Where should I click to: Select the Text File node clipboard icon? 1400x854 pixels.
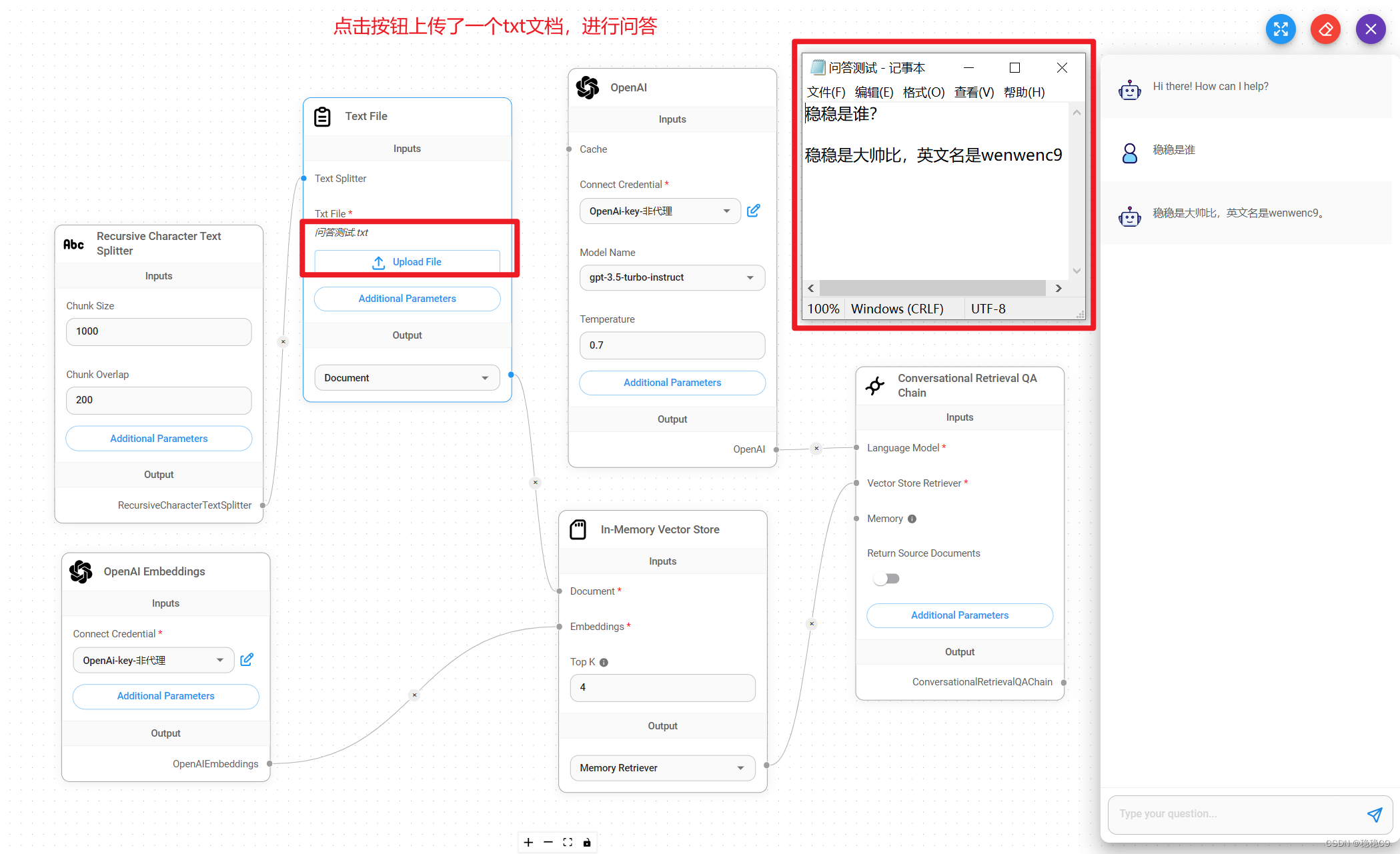[323, 116]
